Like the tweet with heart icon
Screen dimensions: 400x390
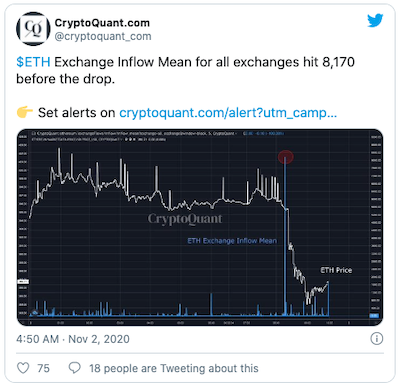click(x=23, y=368)
